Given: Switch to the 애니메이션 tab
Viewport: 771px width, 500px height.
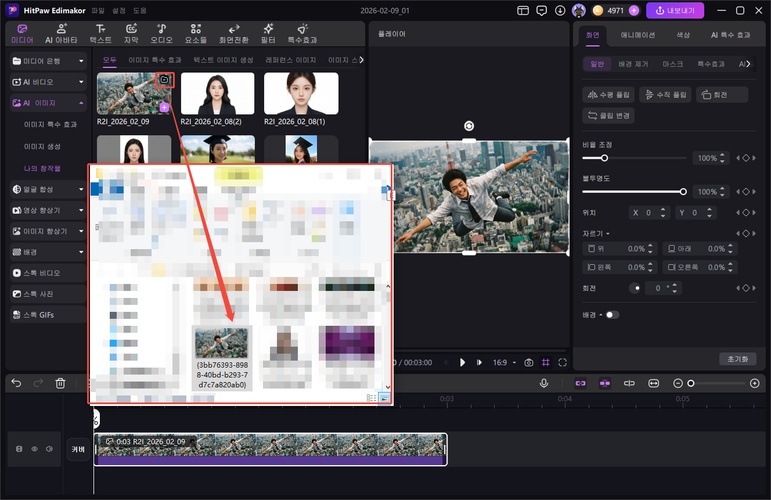Looking at the screenshot, I should (637, 34).
